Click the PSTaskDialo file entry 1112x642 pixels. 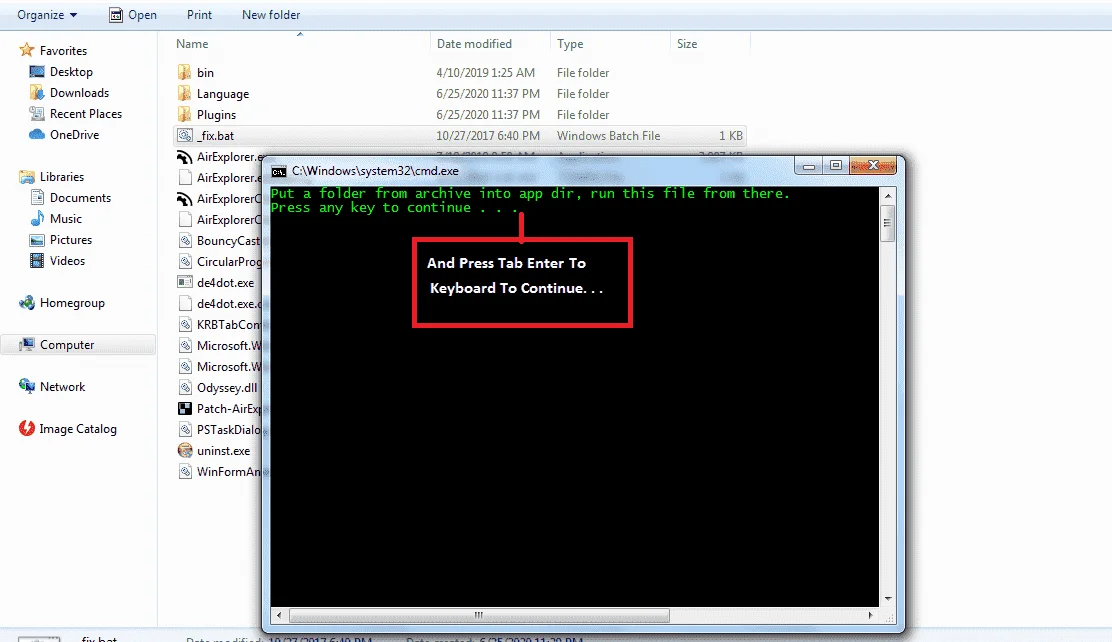(x=228, y=430)
